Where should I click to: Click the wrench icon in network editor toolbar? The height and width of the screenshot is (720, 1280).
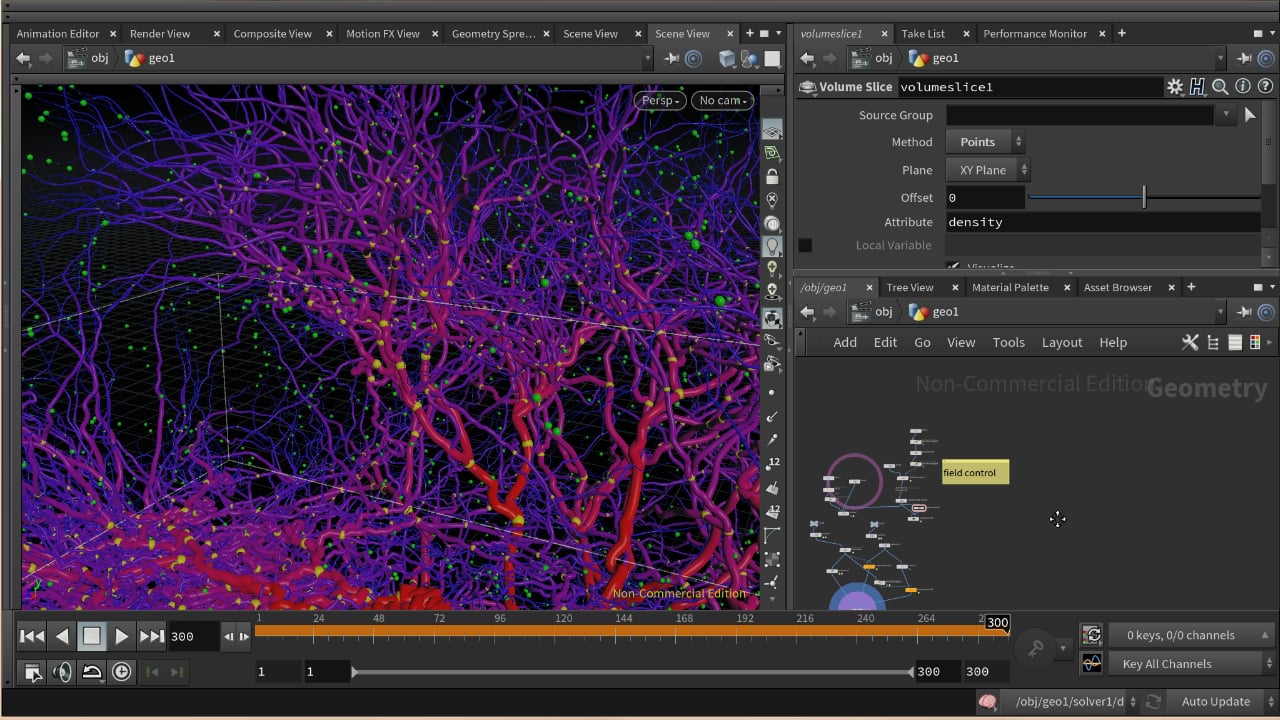tap(1190, 342)
